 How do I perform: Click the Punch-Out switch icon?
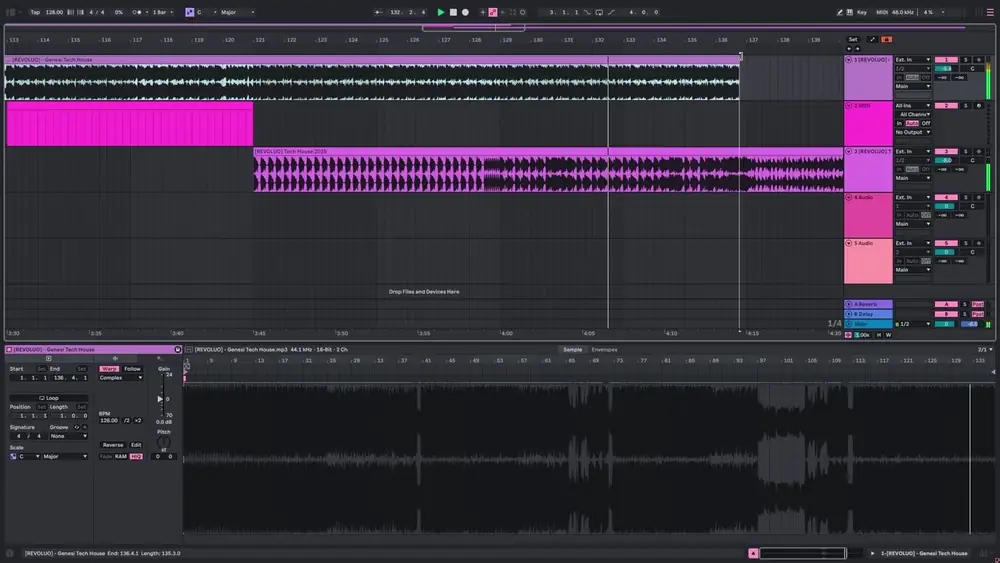[x=611, y=12]
